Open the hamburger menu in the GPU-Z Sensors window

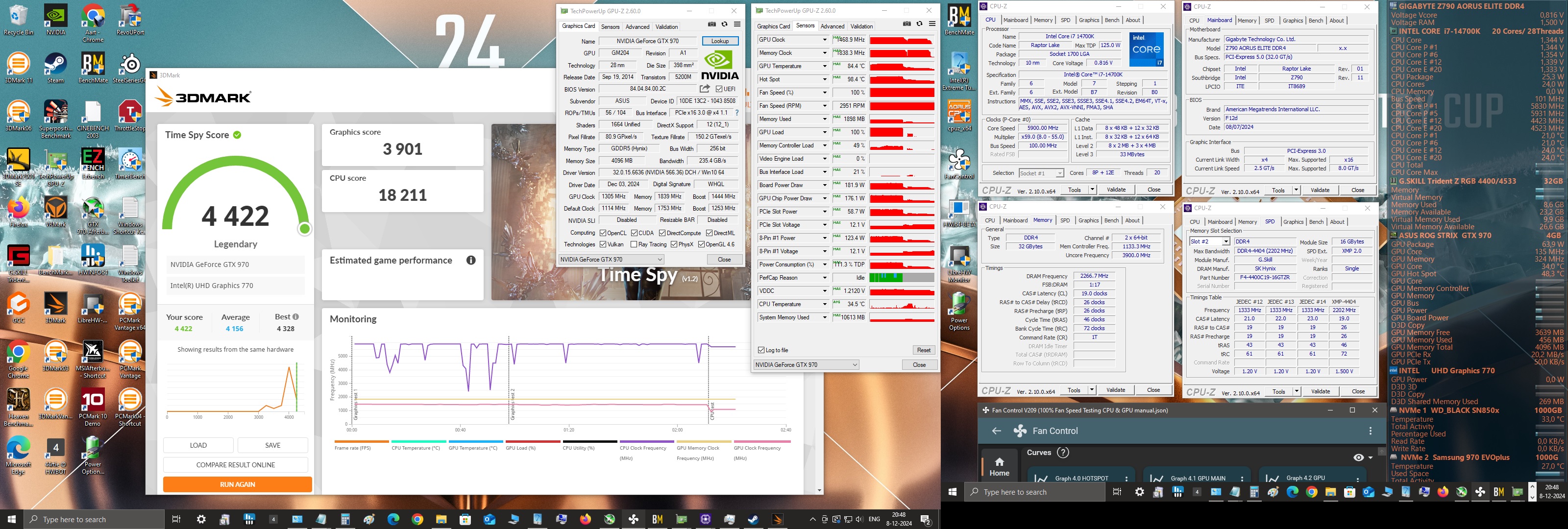(x=932, y=24)
